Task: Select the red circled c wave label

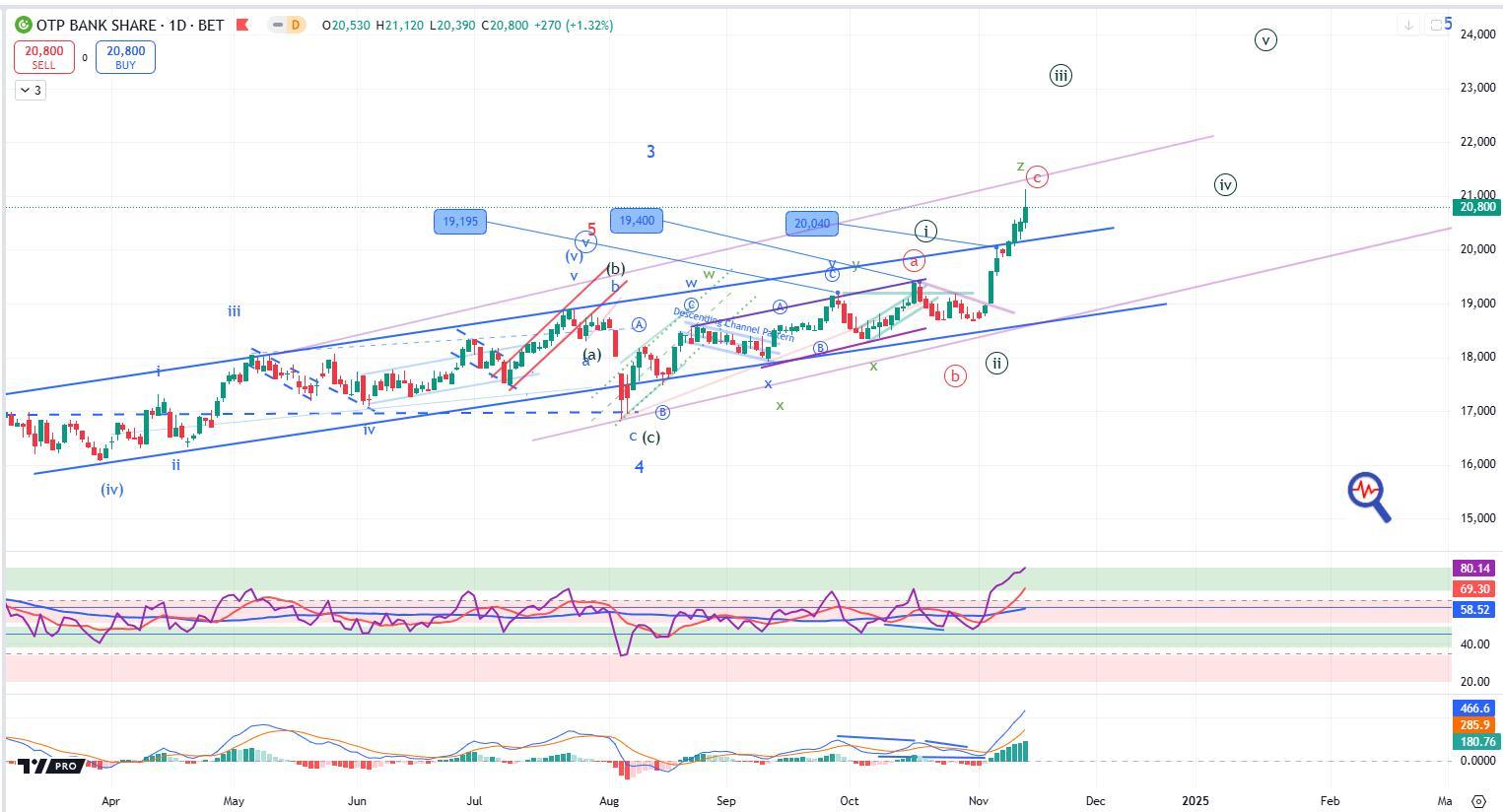Action: 1037,177
